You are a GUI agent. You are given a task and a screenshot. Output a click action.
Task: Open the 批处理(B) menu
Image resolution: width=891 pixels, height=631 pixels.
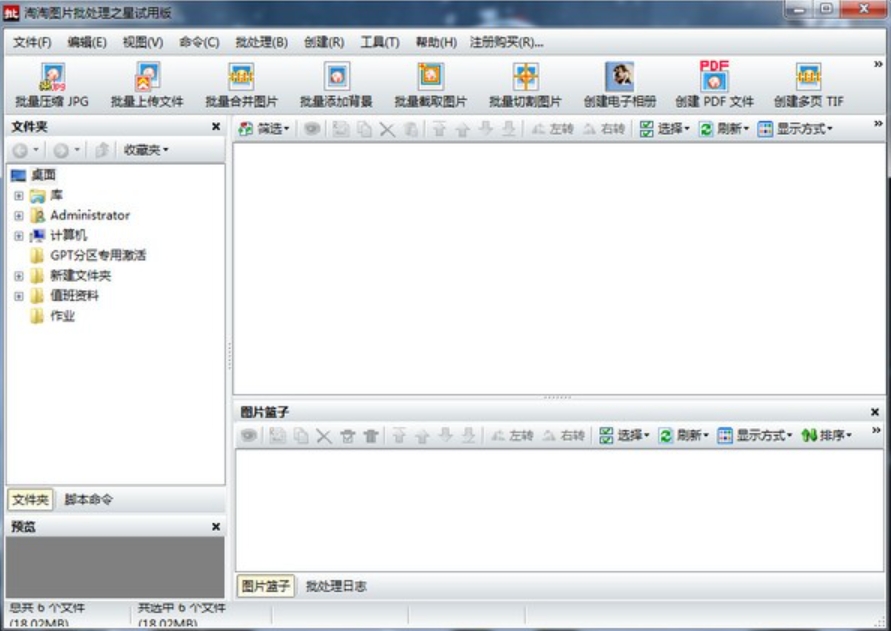[261, 43]
